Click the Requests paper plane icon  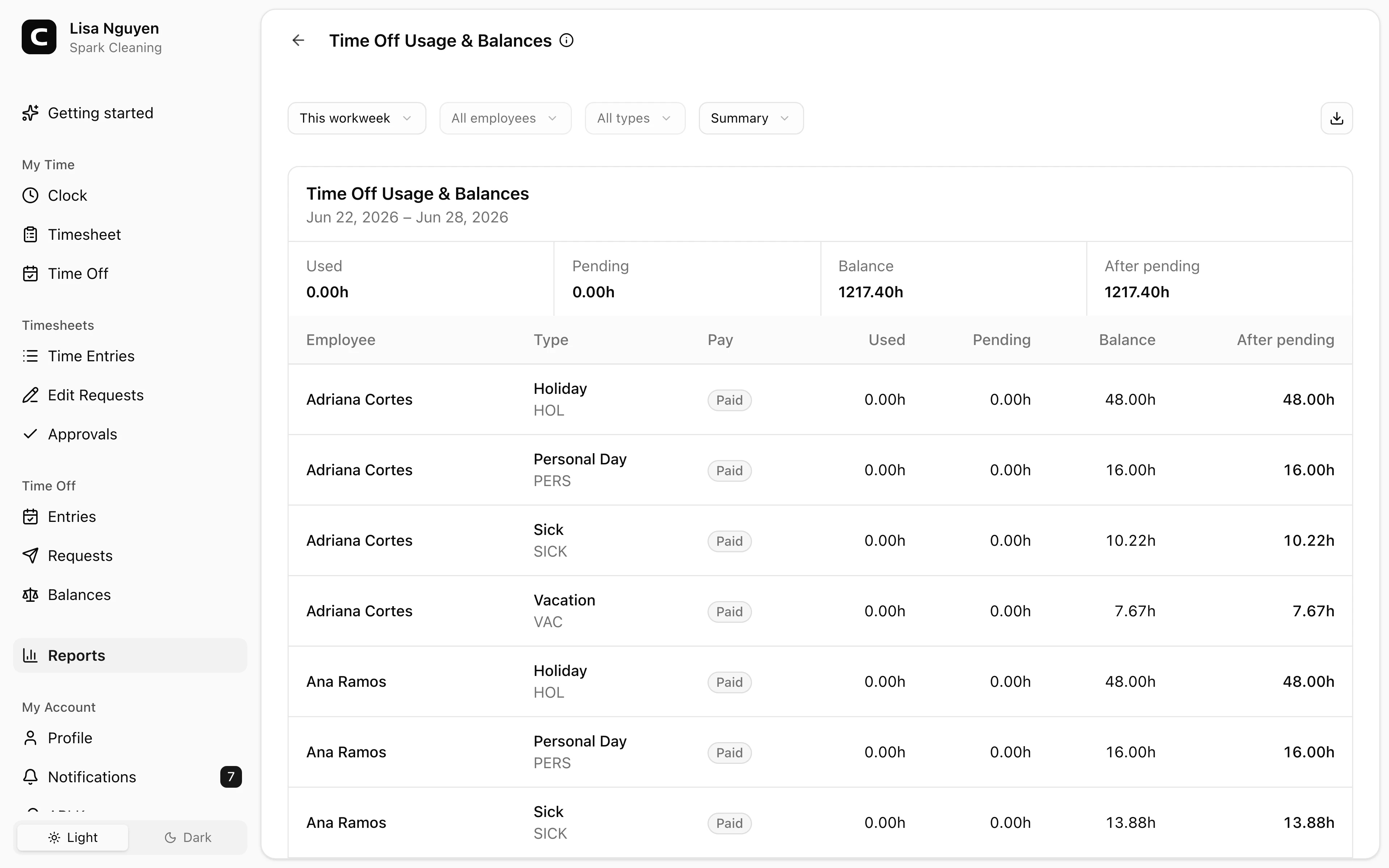30,556
